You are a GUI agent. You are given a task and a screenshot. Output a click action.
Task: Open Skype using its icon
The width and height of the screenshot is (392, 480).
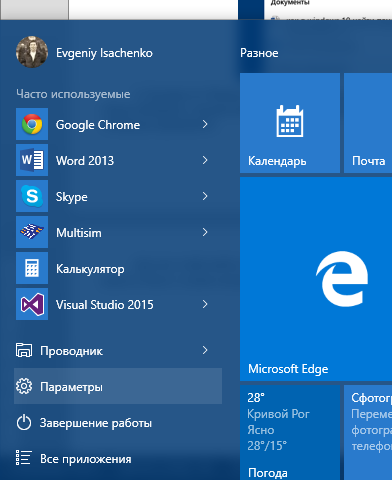[x=32, y=196]
